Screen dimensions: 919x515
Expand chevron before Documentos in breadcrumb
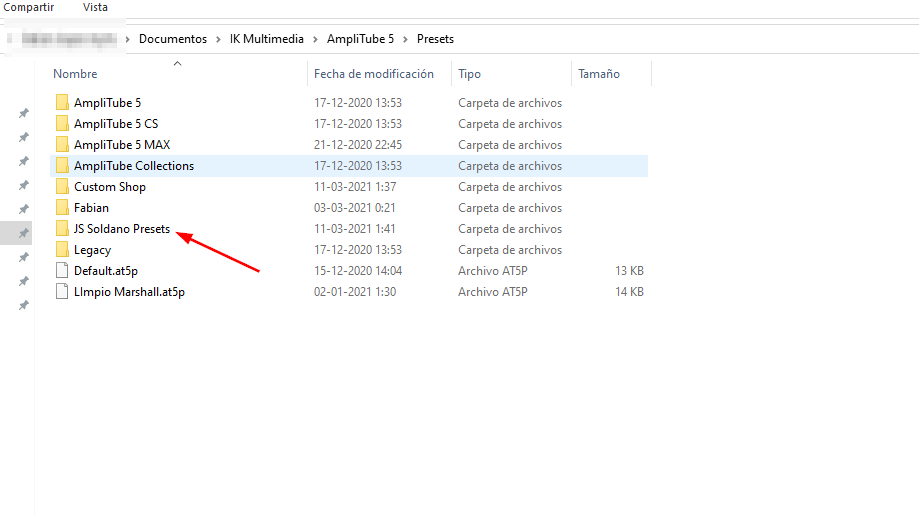click(x=128, y=39)
